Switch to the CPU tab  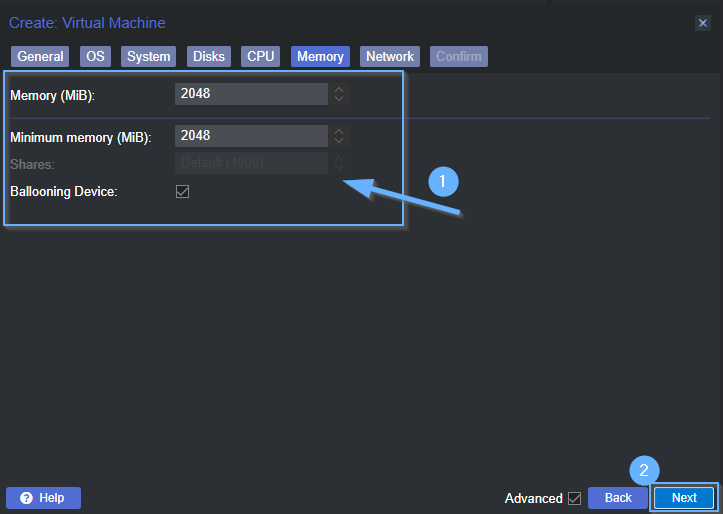[x=261, y=57]
